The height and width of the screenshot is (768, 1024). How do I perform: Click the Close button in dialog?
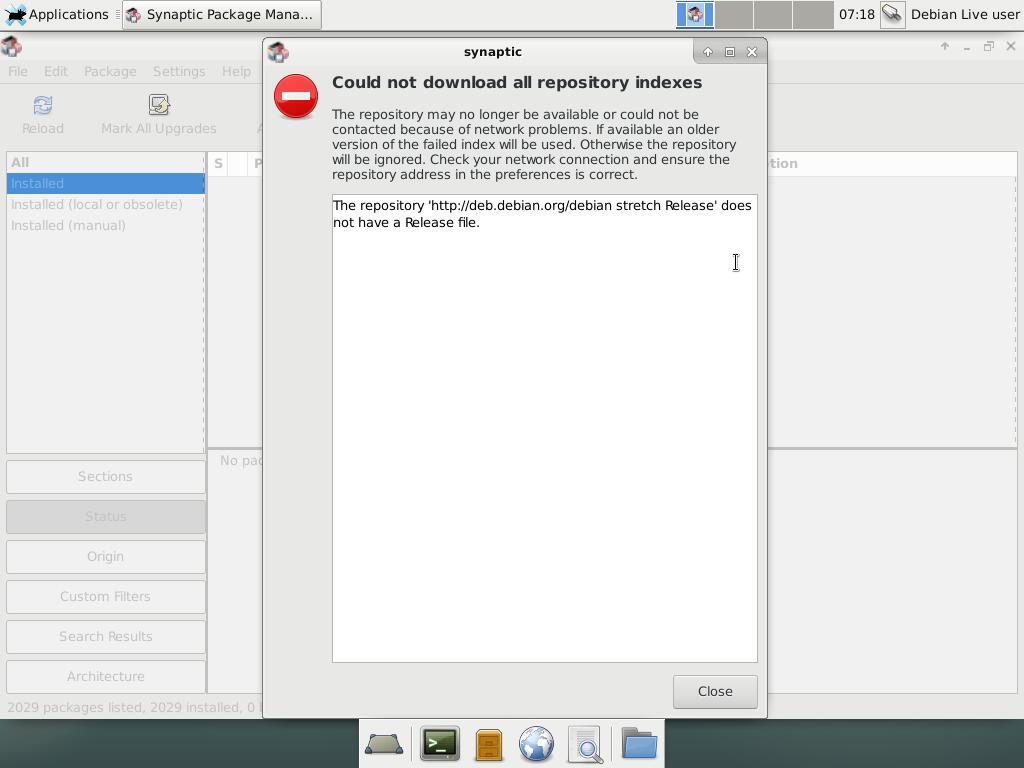click(x=715, y=692)
